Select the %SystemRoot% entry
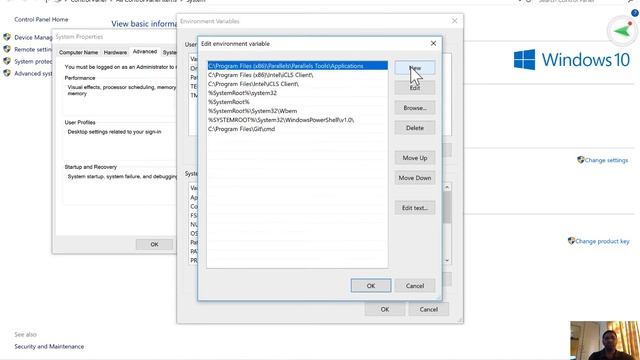The width and height of the screenshot is (640, 360). 298,102
